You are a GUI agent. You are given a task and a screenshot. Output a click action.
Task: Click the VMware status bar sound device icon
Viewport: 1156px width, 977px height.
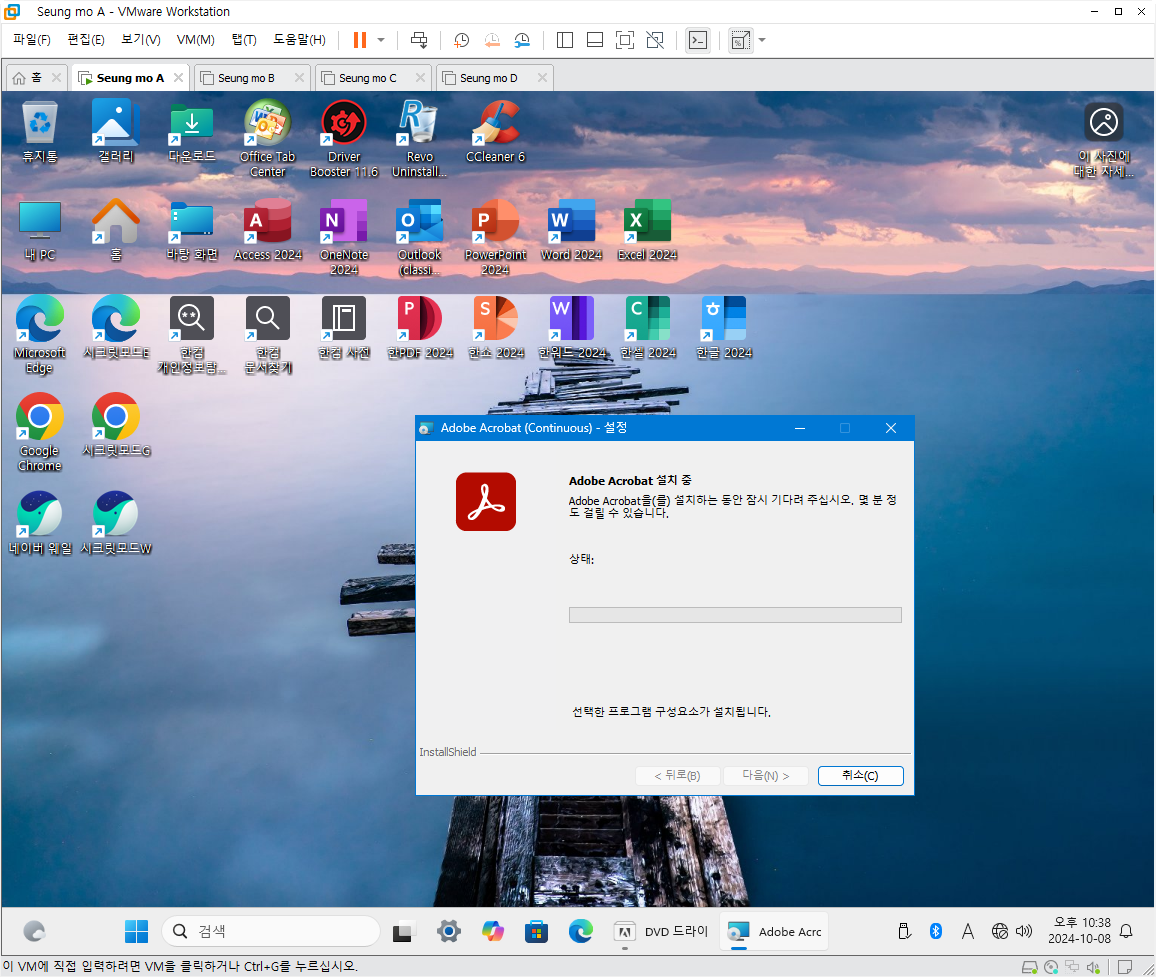pos(1093,967)
